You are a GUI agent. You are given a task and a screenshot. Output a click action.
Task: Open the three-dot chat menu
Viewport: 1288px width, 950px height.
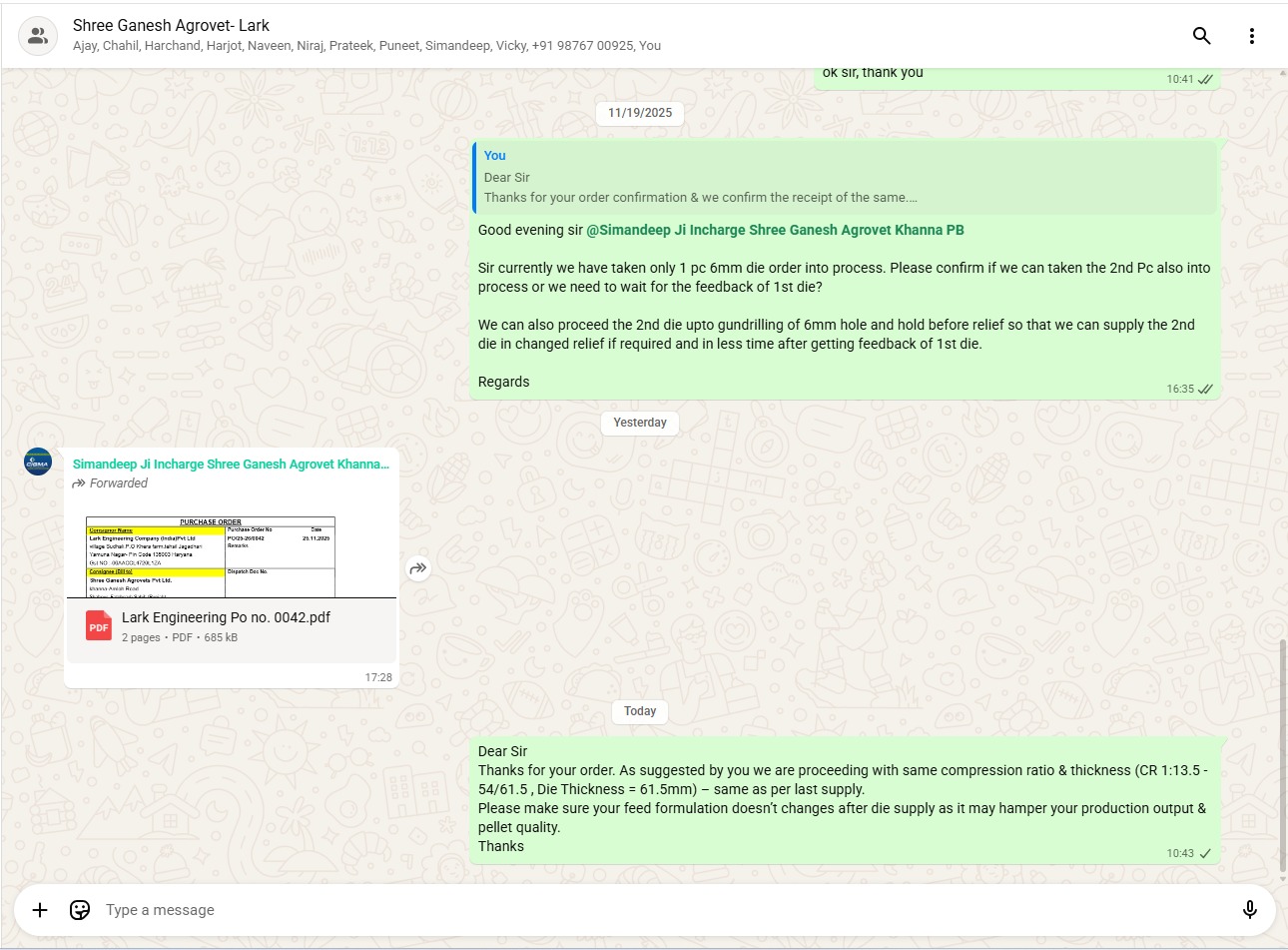(x=1251, y=36)
